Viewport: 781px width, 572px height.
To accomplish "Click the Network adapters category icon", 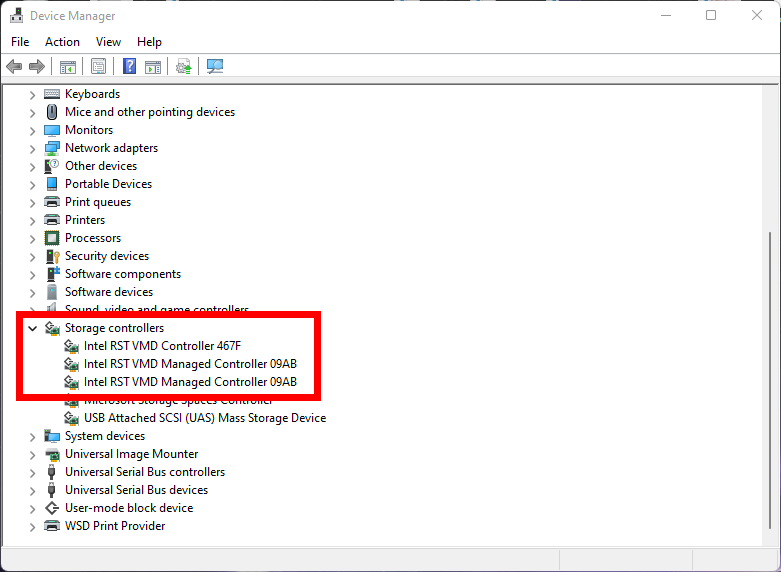I will click(52, 148).
